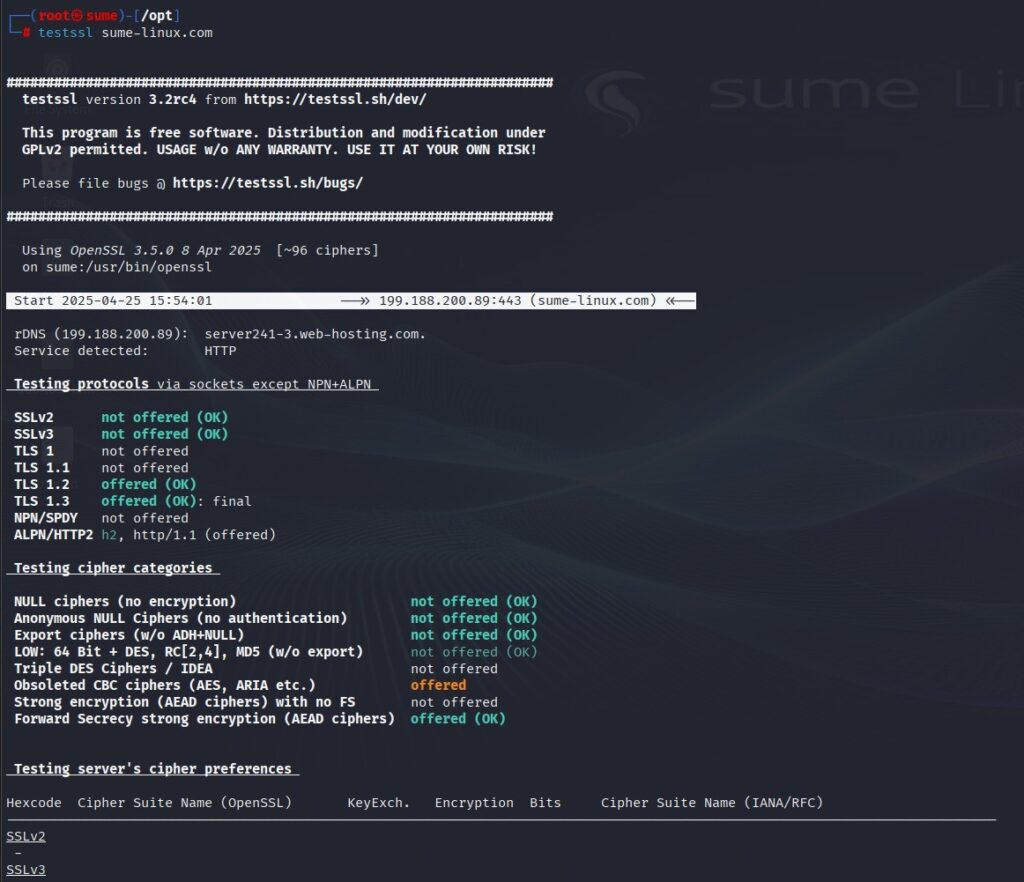1024x882 pixels.
Task: Click the https://testssl.sh/dev/ URL
Action: (335, 99)
